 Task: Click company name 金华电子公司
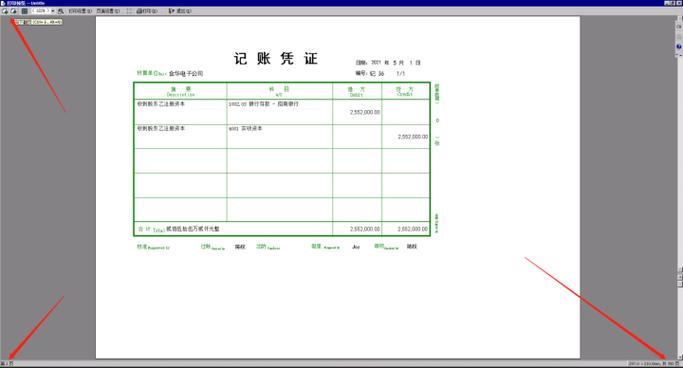pyautogui.click(x=186, y=74)
